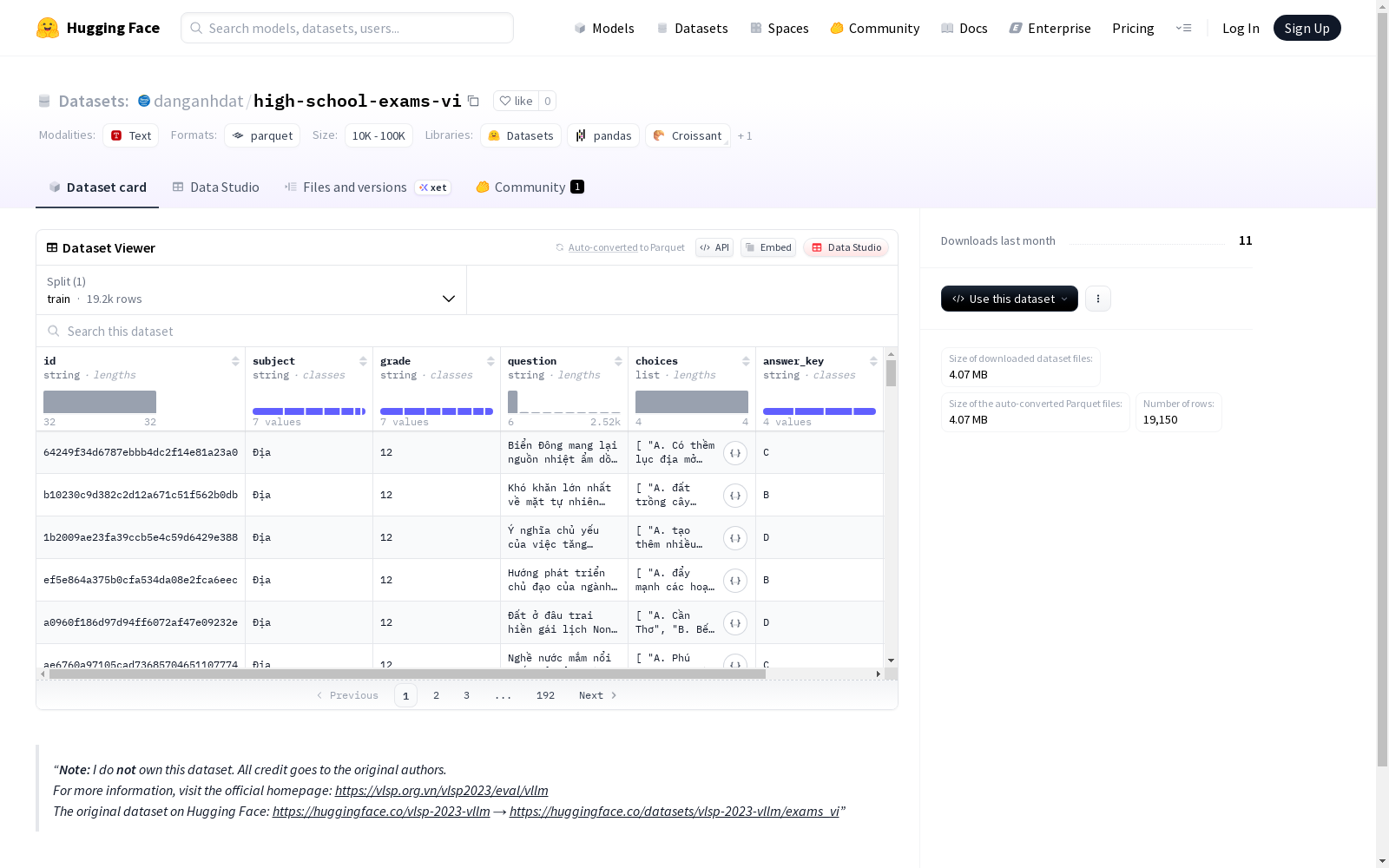Expand choices JSON for row ef5e864a375b0cfa534da08e2fca6eec

point(735,581)
